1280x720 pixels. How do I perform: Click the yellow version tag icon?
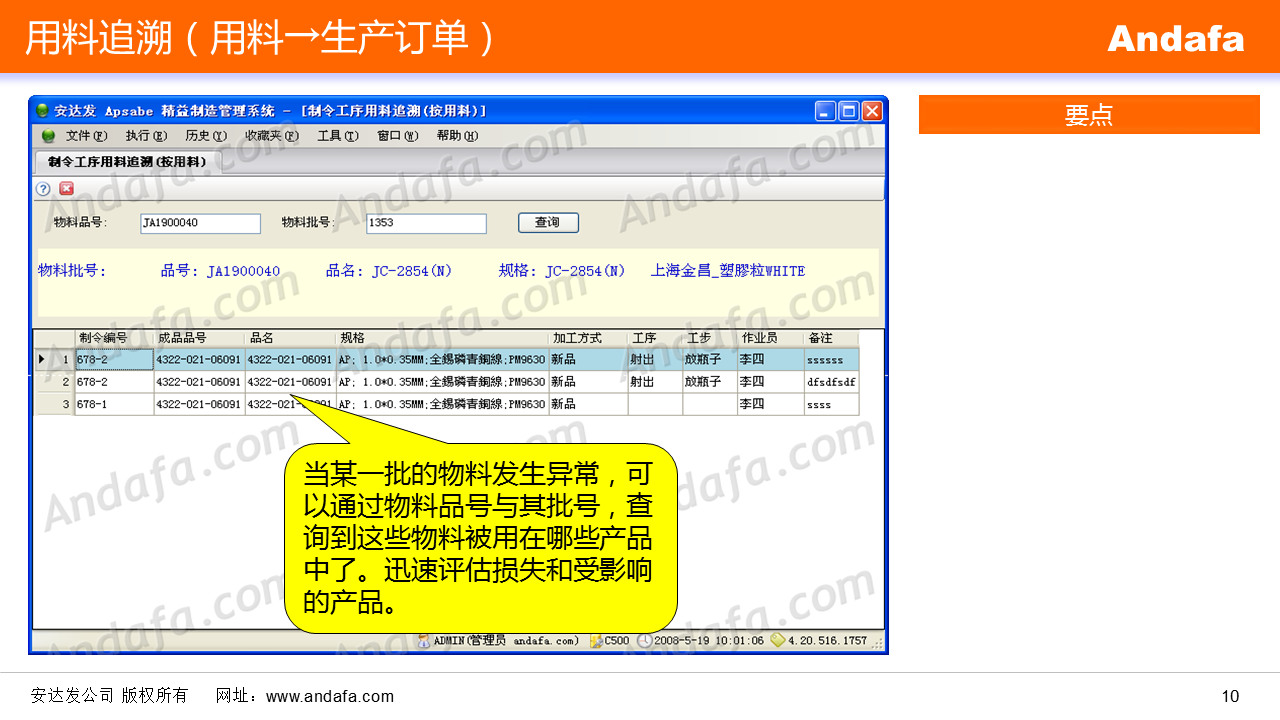(x=777, y=640)
